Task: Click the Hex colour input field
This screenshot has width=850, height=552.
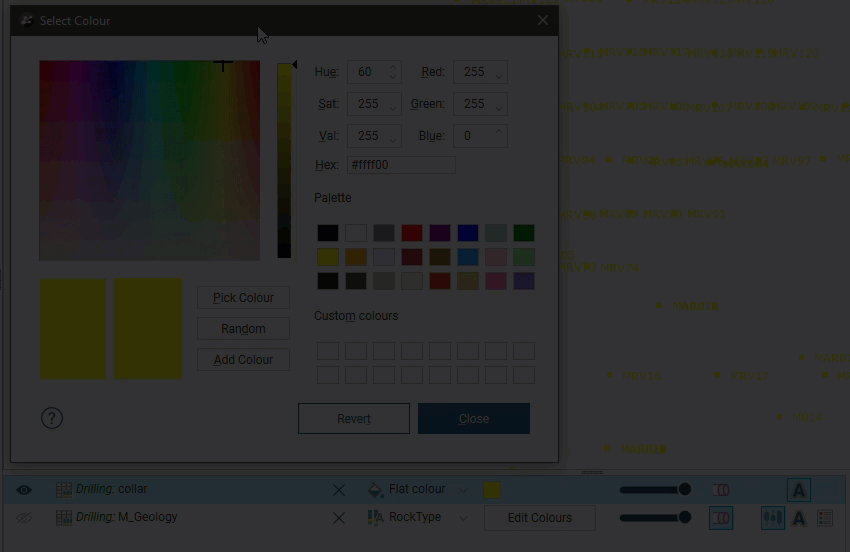Action: [401, 165]
